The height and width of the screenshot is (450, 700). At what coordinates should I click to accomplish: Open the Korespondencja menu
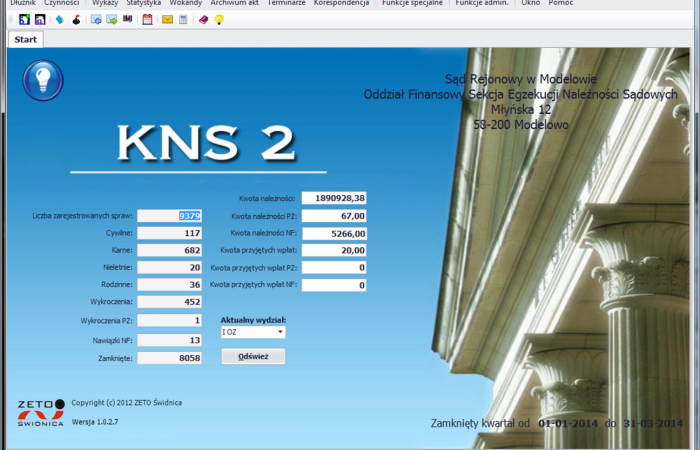(x=342, y=3)
